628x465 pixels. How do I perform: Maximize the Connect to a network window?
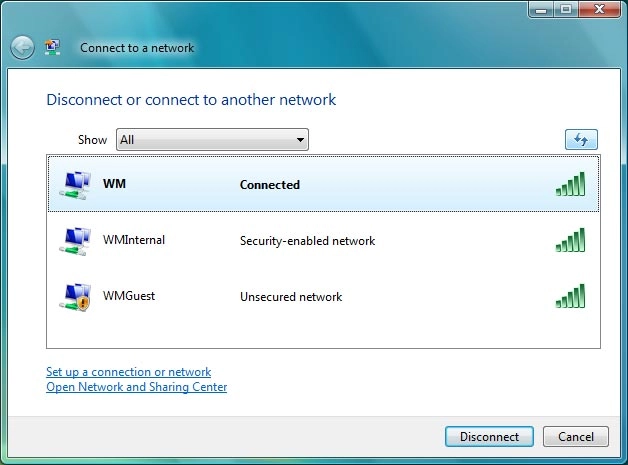coord(566,10)
